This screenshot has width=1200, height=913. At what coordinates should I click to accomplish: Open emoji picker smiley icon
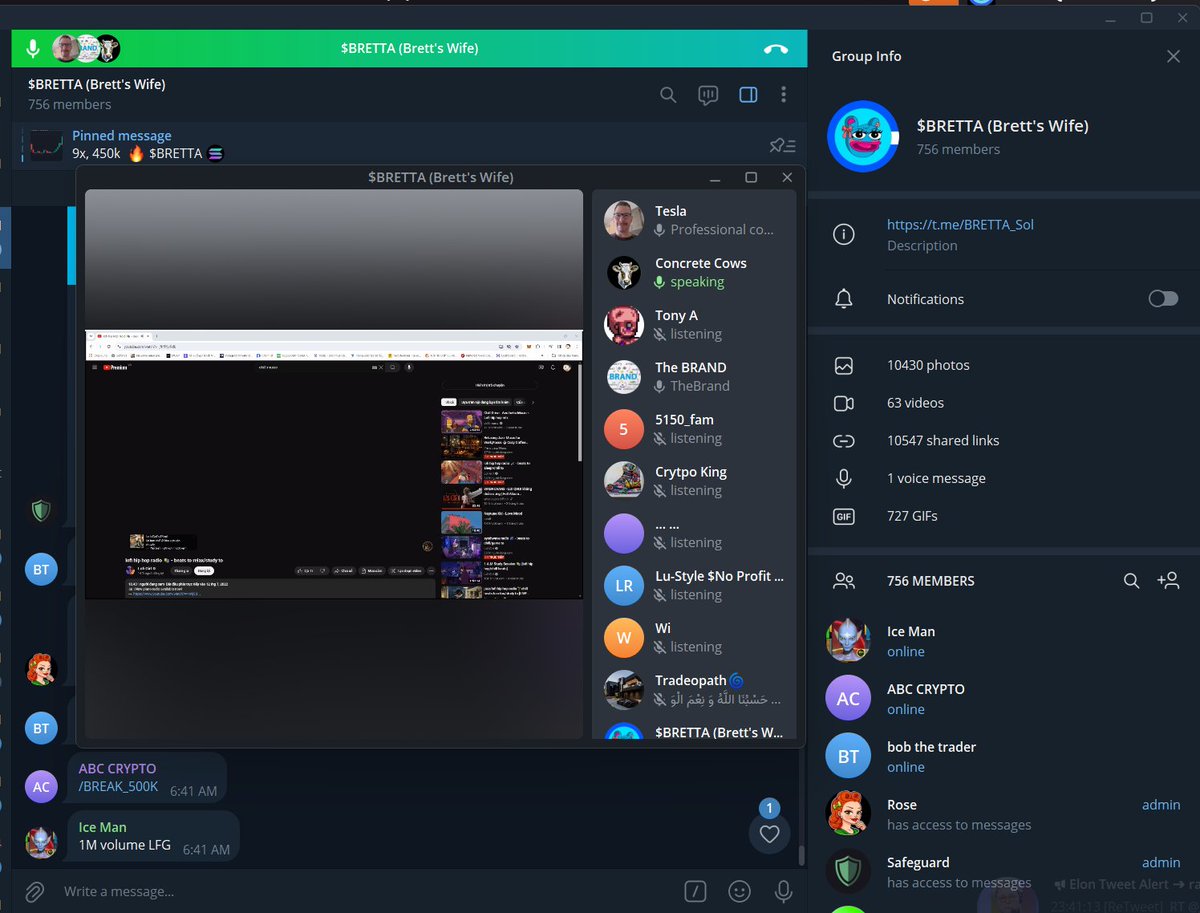pos(740,891)
